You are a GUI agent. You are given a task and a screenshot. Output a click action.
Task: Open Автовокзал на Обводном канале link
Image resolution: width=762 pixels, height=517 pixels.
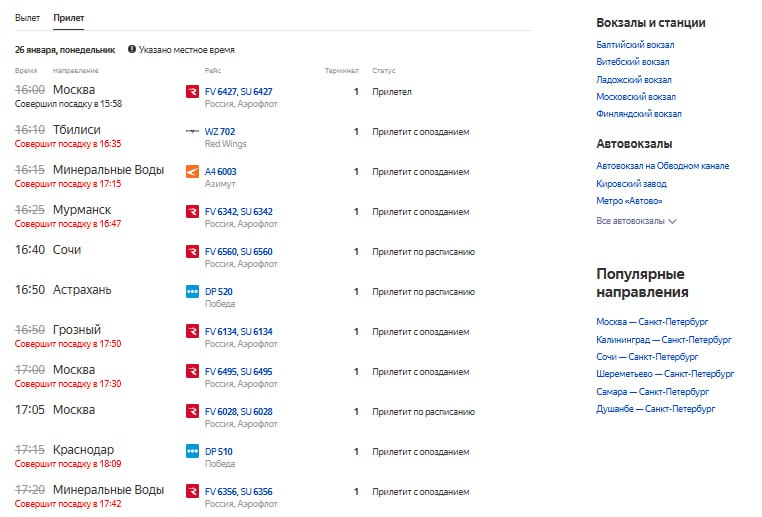pyautogui.click(x=662, y=166)
